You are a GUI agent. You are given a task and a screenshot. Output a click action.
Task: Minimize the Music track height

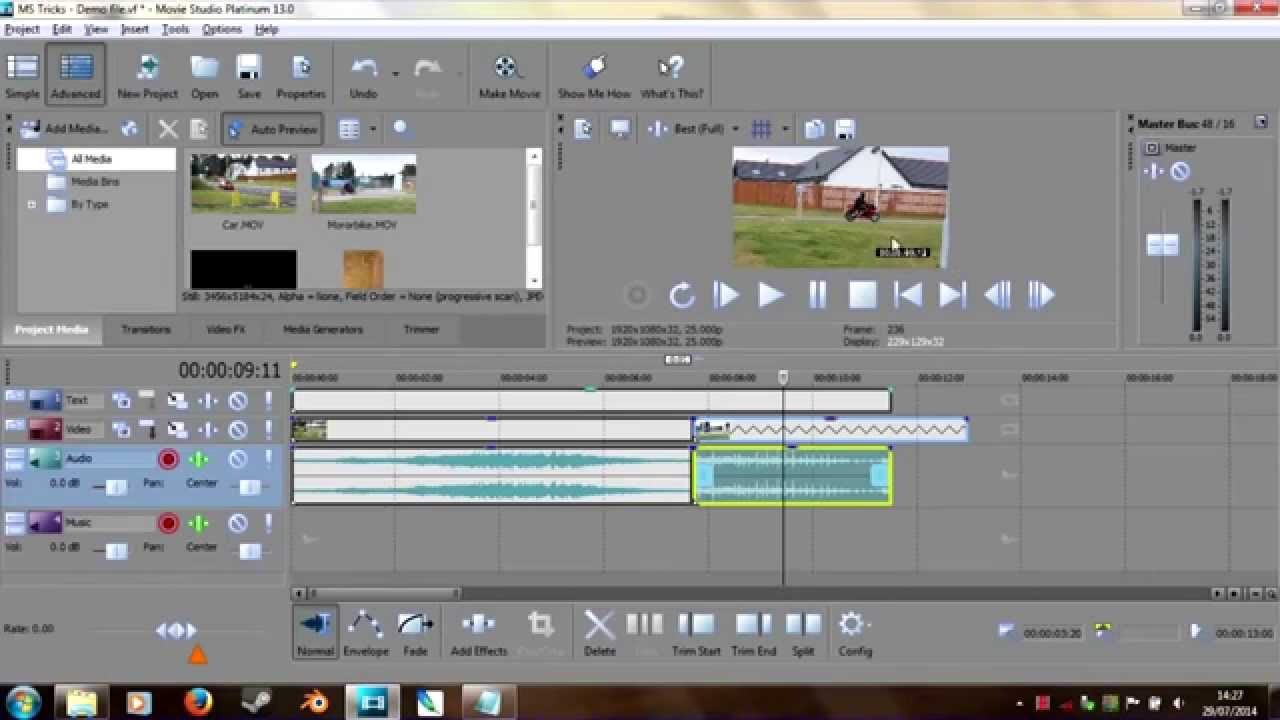(x=14, y=518)
